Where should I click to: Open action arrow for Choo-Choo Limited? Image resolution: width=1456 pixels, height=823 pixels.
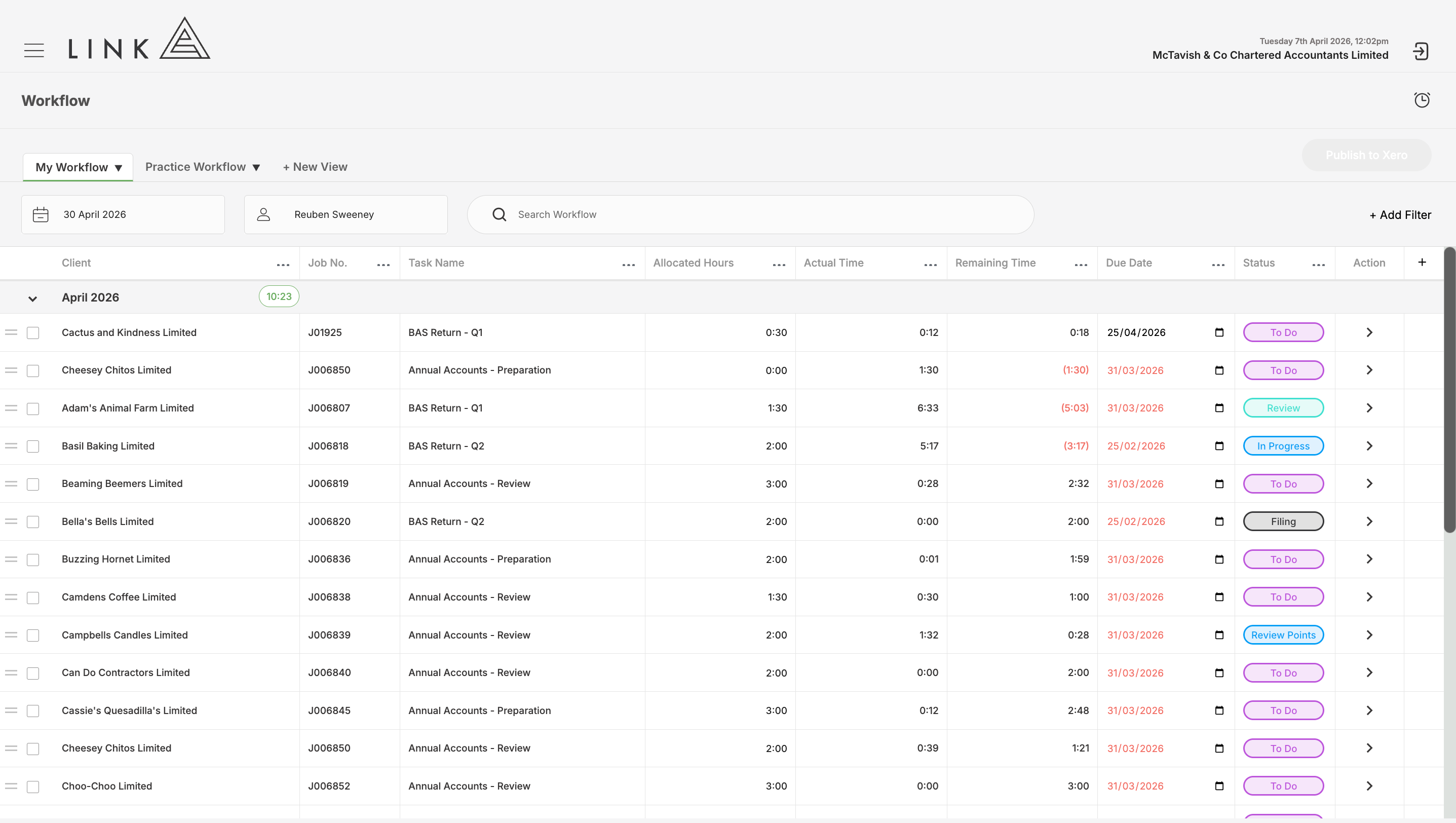tap(1369, 787)
